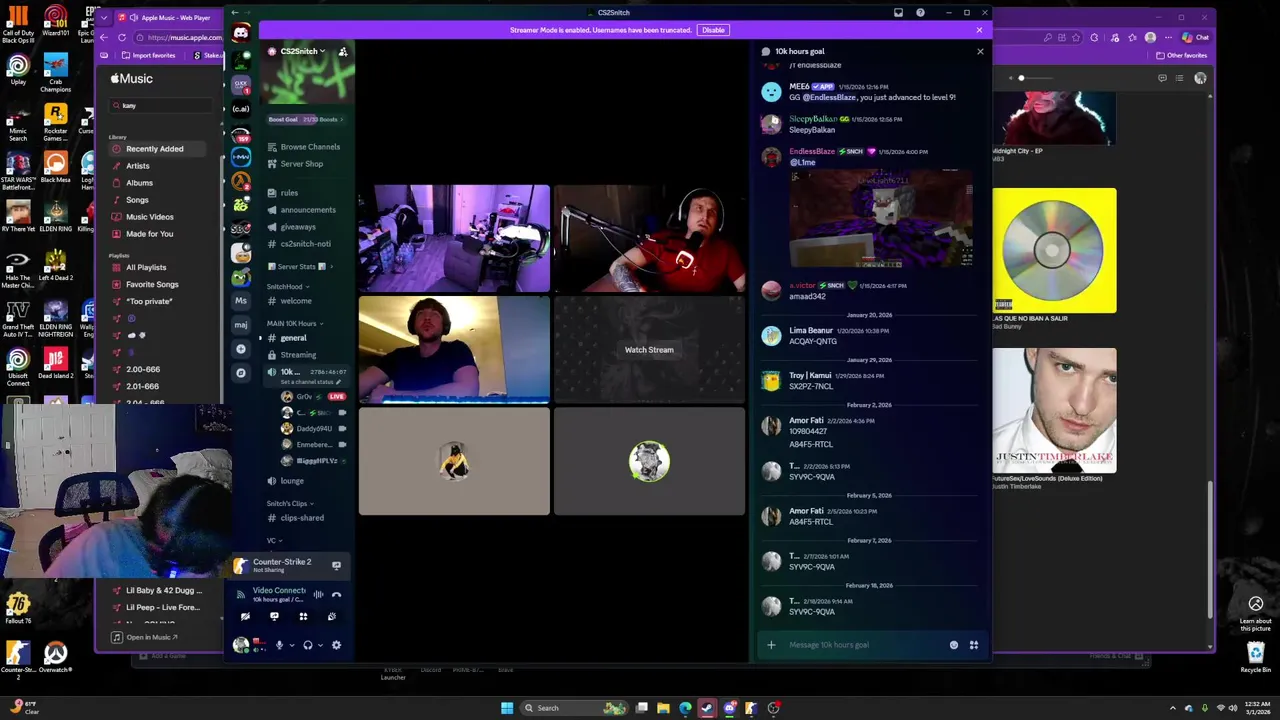Viewport: 1280px width, 720px height.
Task: Disable Streamer Mode in banner
Action: 713,30
